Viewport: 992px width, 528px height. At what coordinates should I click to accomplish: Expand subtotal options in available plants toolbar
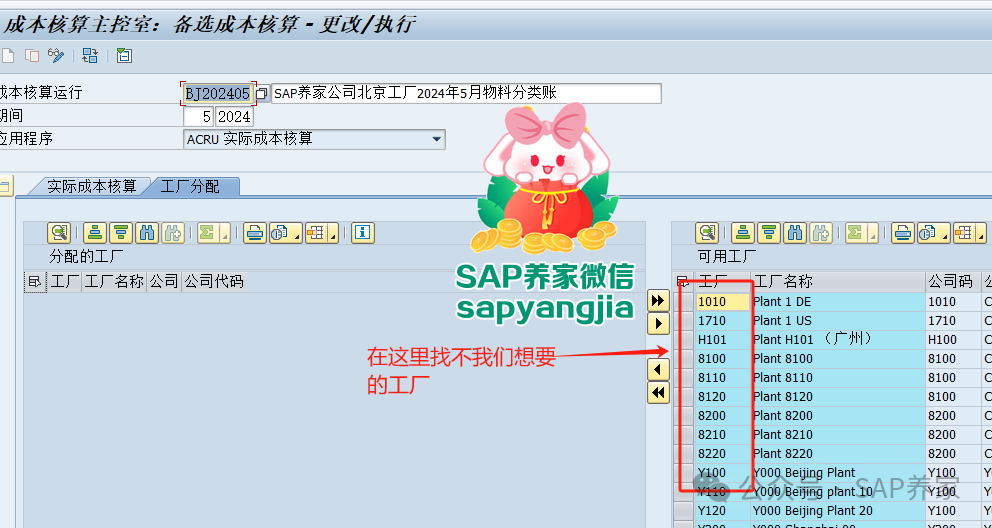[872, 234]
